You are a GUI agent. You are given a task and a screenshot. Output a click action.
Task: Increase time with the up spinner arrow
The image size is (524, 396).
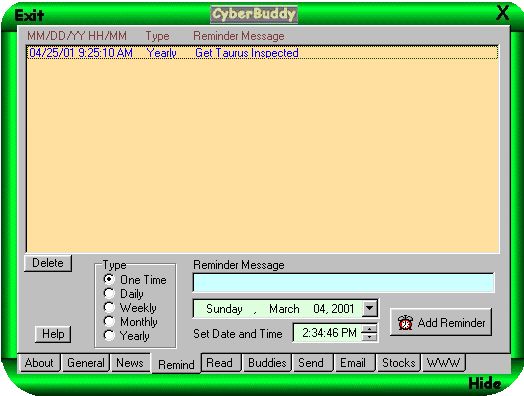pyautogui.click(x=369, y=329)
